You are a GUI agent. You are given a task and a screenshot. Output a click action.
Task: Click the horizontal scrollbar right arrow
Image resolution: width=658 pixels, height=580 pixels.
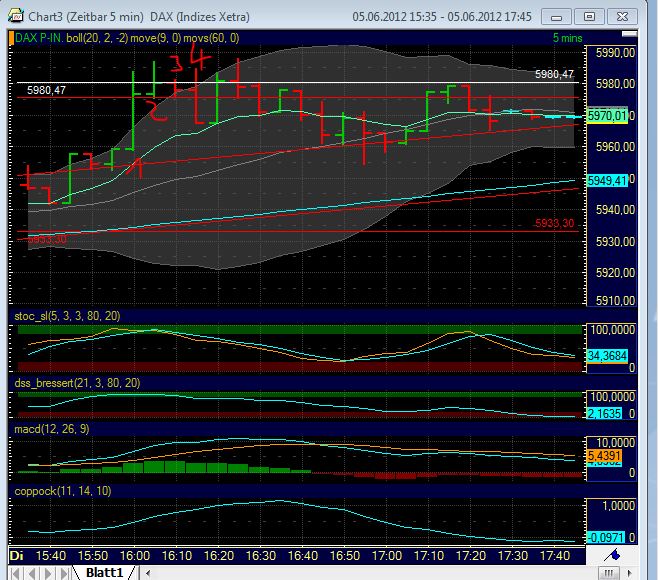pyautogui.click(x=629, y=573)
